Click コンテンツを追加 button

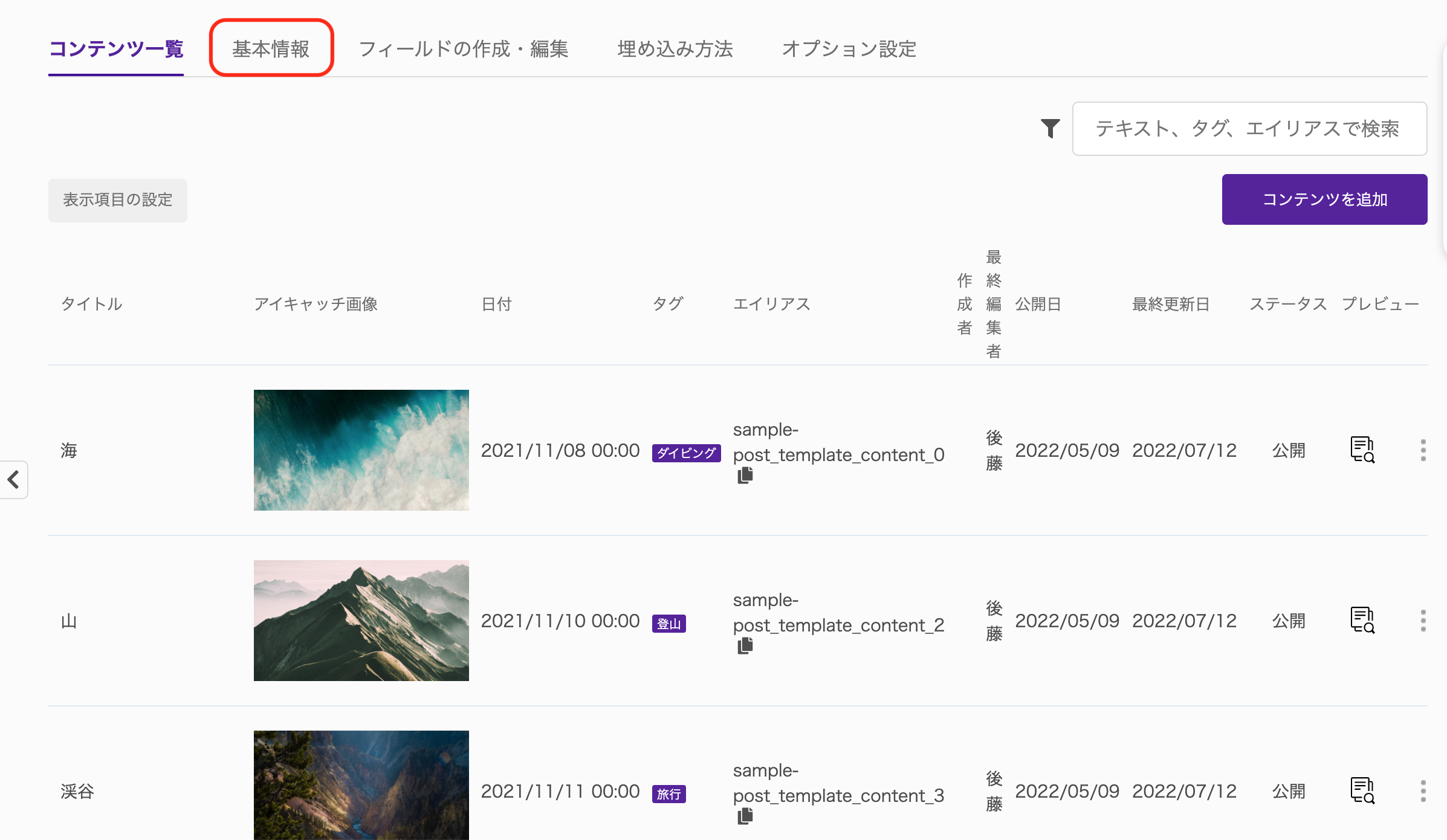click(x=1325, y=199)
